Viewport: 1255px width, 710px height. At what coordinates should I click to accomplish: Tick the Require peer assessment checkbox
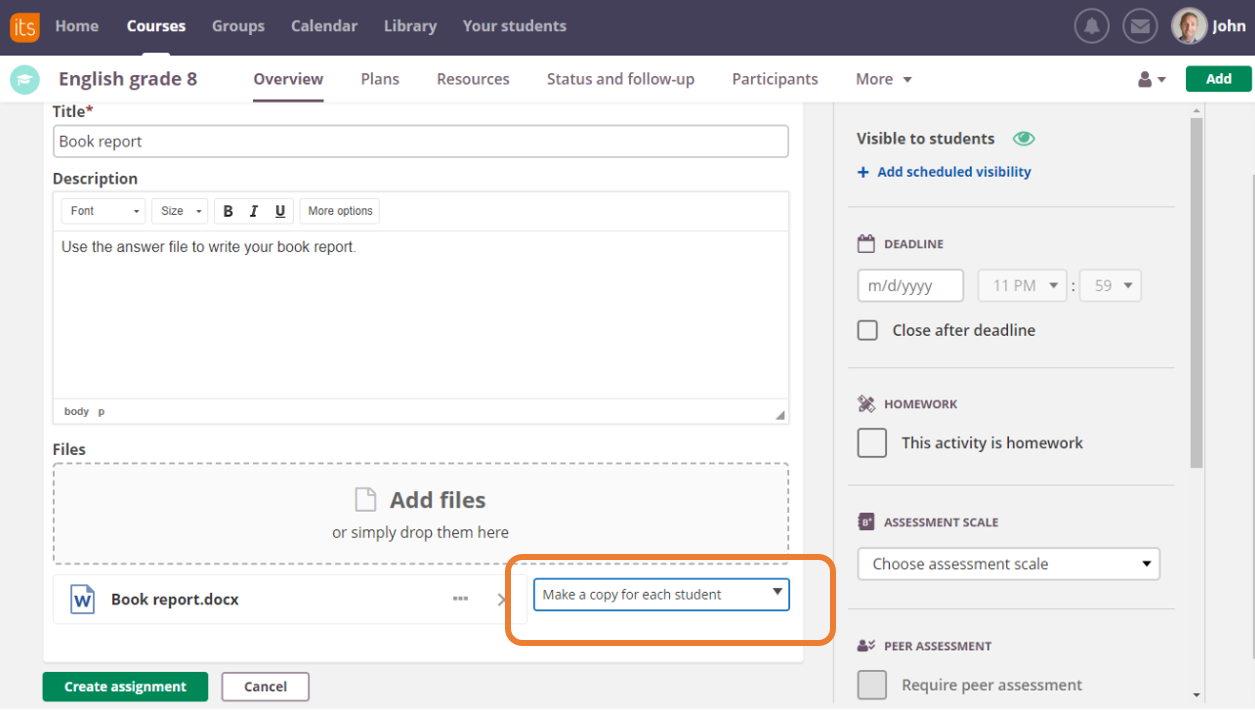click(872, 685)
